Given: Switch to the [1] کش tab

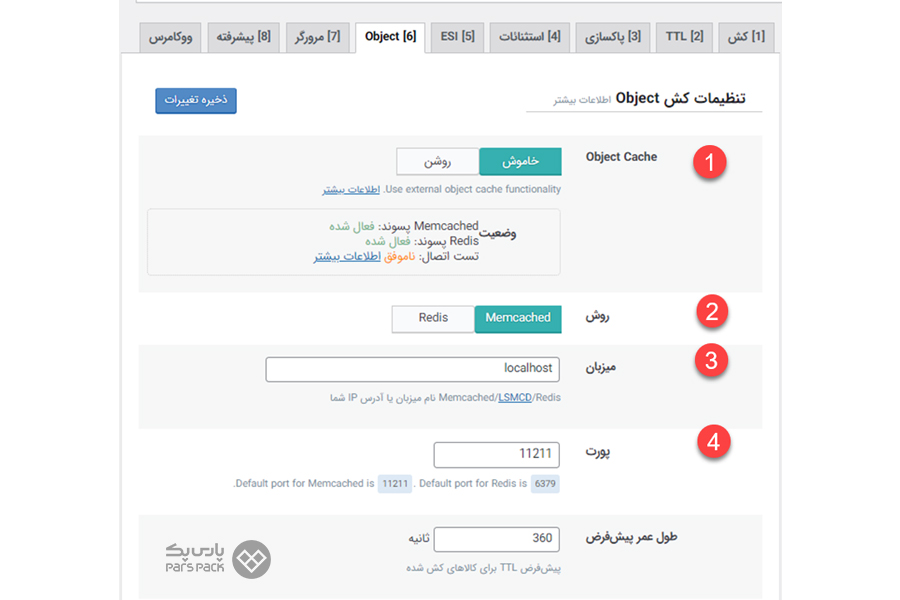Looking at the screenshot, I should (x=746, y=37).
